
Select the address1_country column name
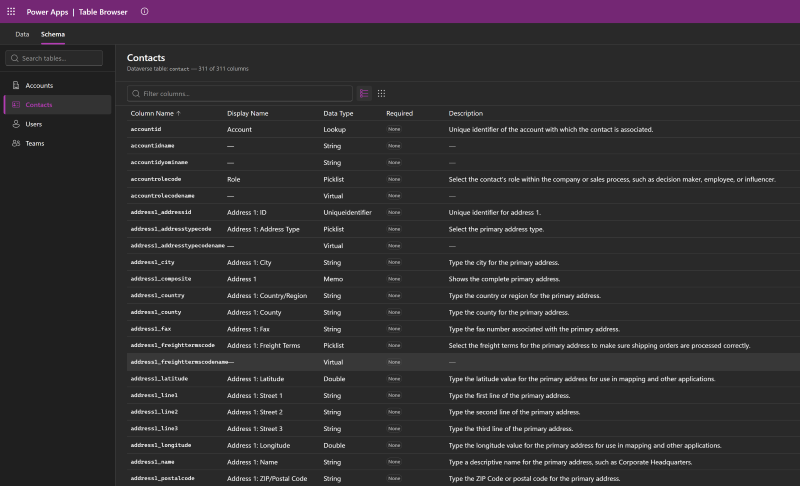(157, 295)
